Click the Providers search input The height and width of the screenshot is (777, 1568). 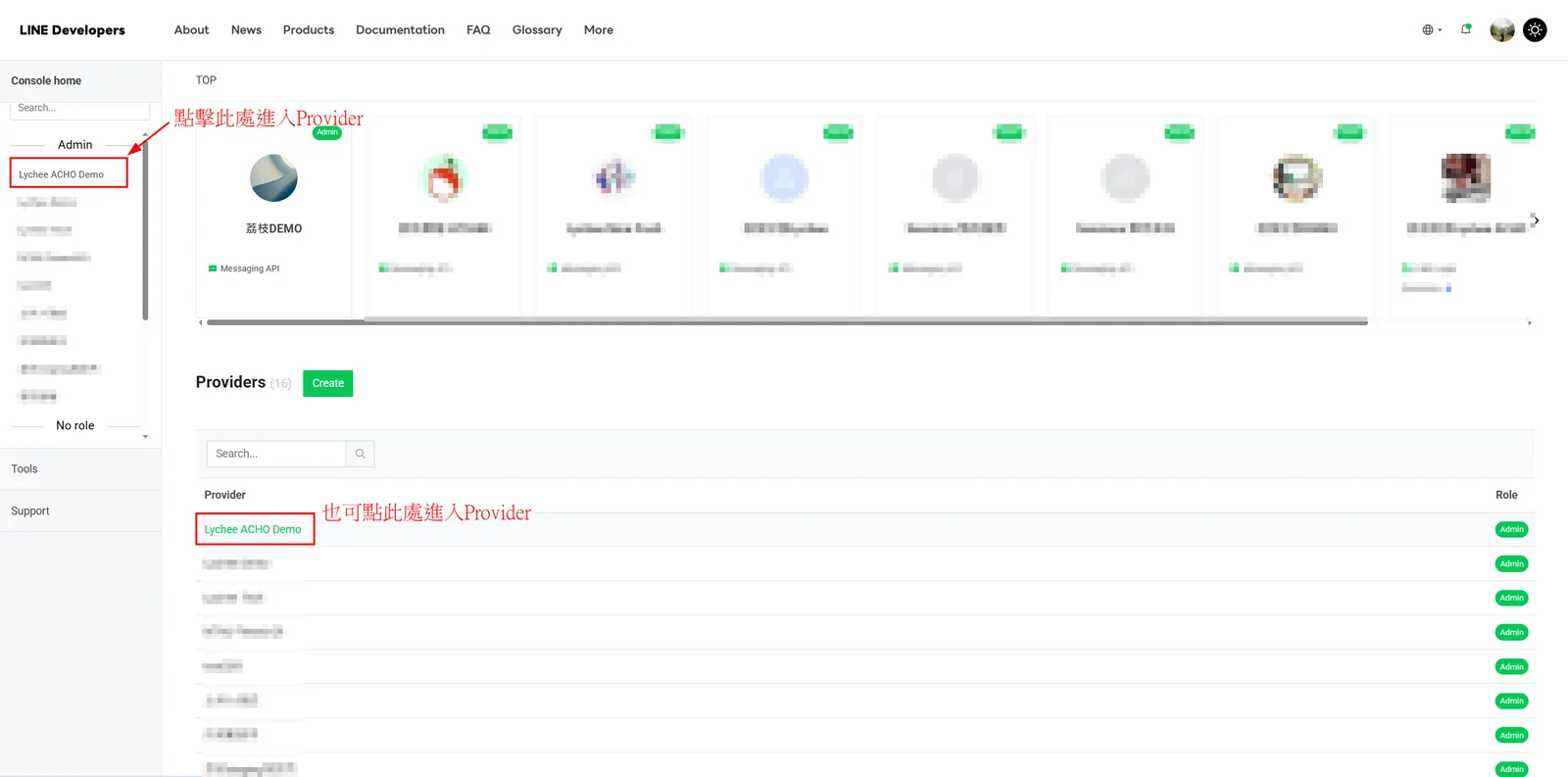(x=276, y=454)
